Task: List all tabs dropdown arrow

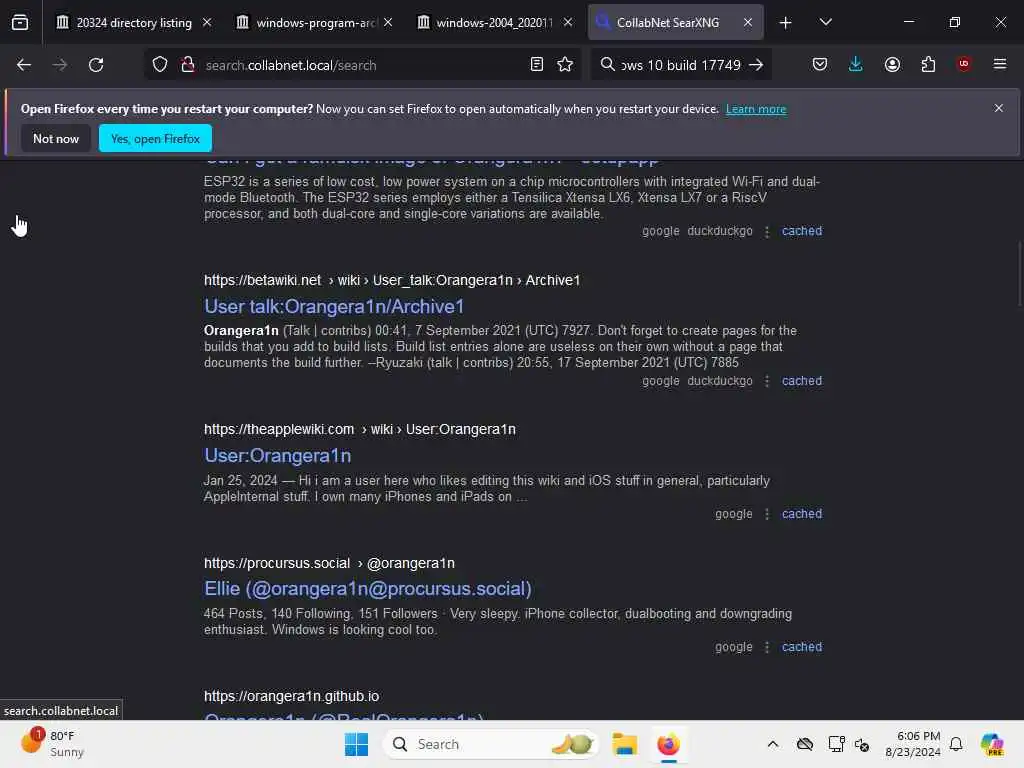Action: pos(825,22)
